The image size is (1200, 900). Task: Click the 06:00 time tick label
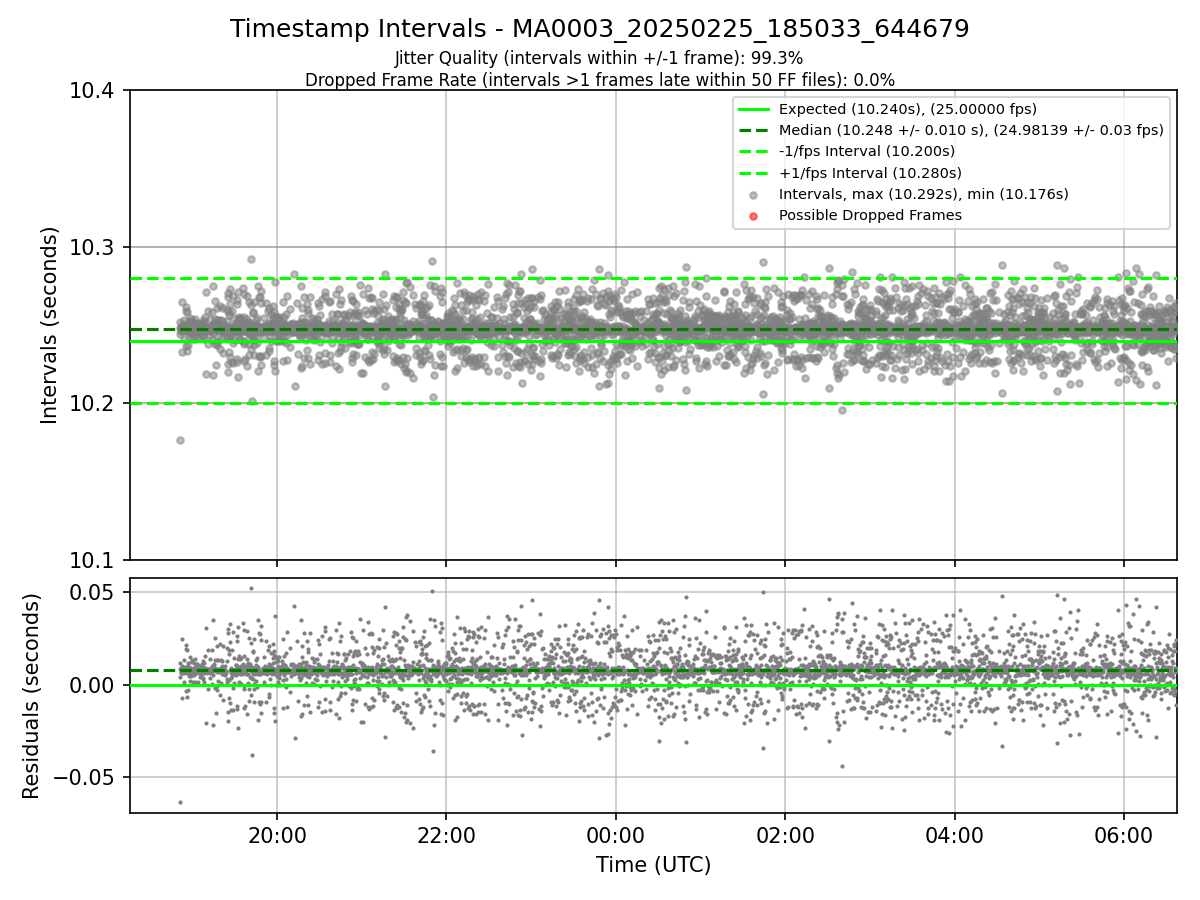1124,834
